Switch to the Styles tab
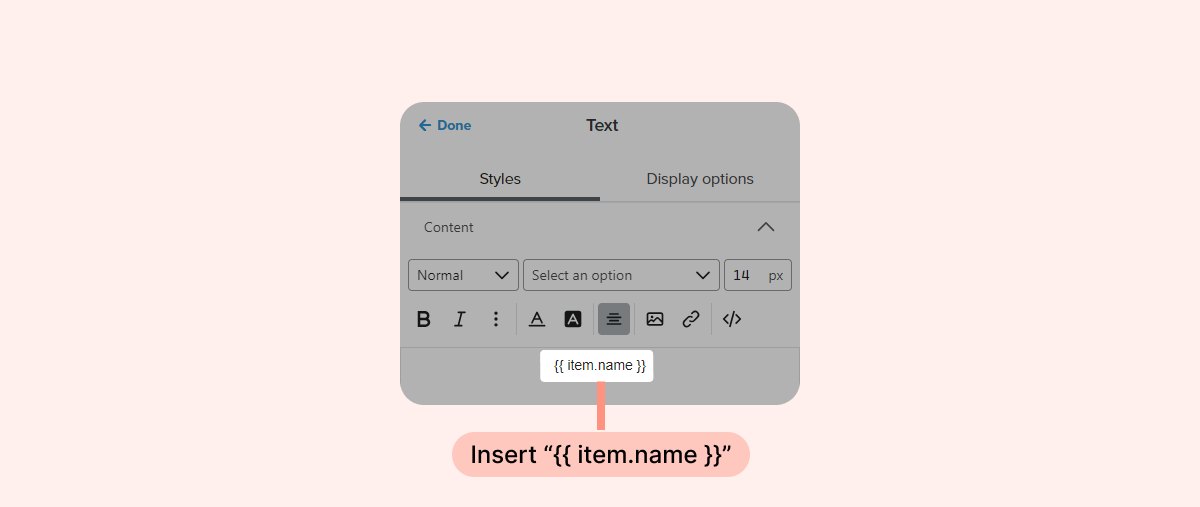This screenshot has height=507, width=1200. point(500,179)
